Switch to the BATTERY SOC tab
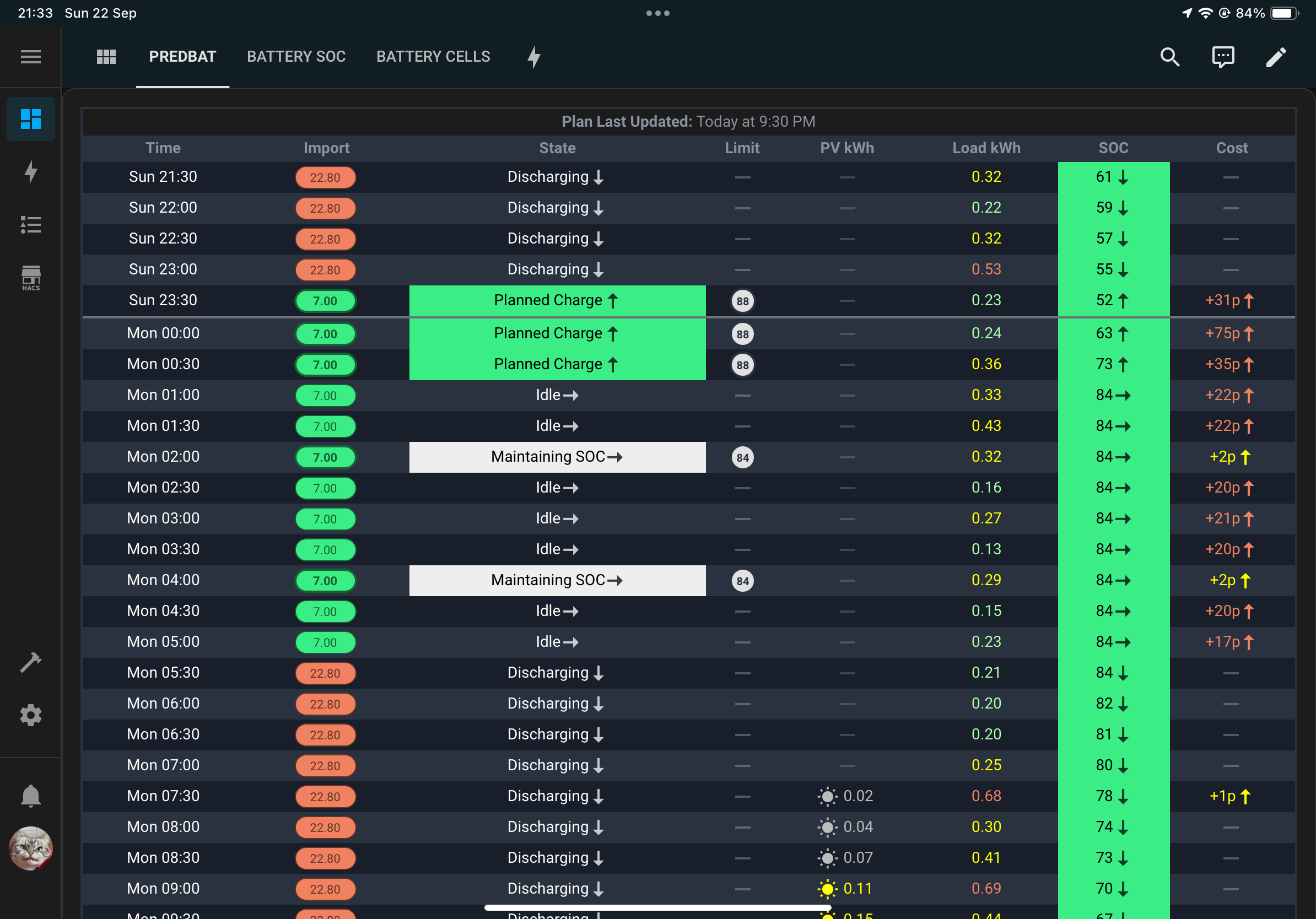Viewport: 1316px width, 919px height. (296, 57)
